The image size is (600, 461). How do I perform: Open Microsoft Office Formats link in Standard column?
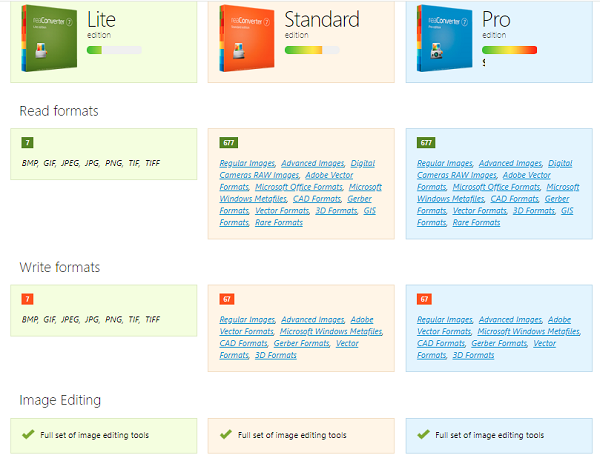coord(299,187)
